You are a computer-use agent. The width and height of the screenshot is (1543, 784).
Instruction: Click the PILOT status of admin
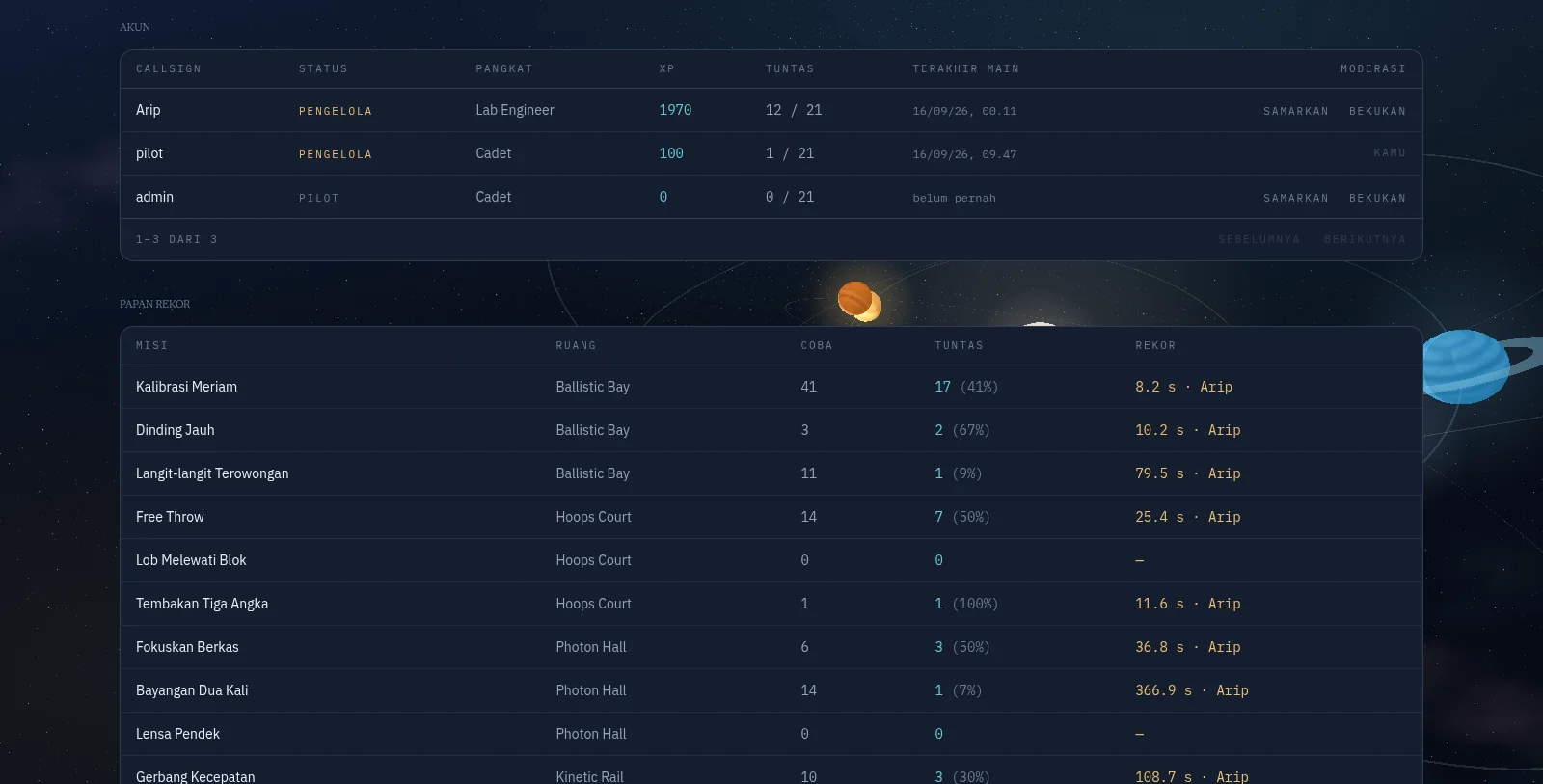coord(318,198)
